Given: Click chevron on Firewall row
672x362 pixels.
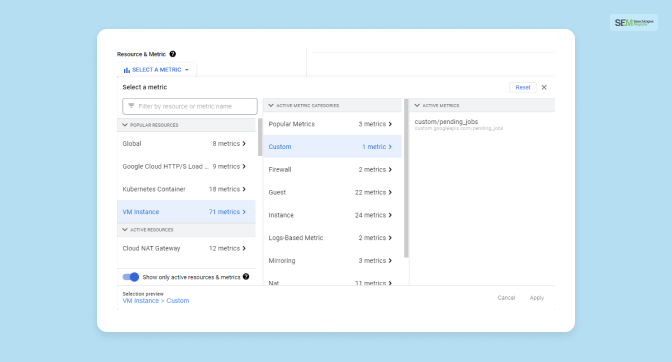Looking at the screenshot, I should (390, 169).
